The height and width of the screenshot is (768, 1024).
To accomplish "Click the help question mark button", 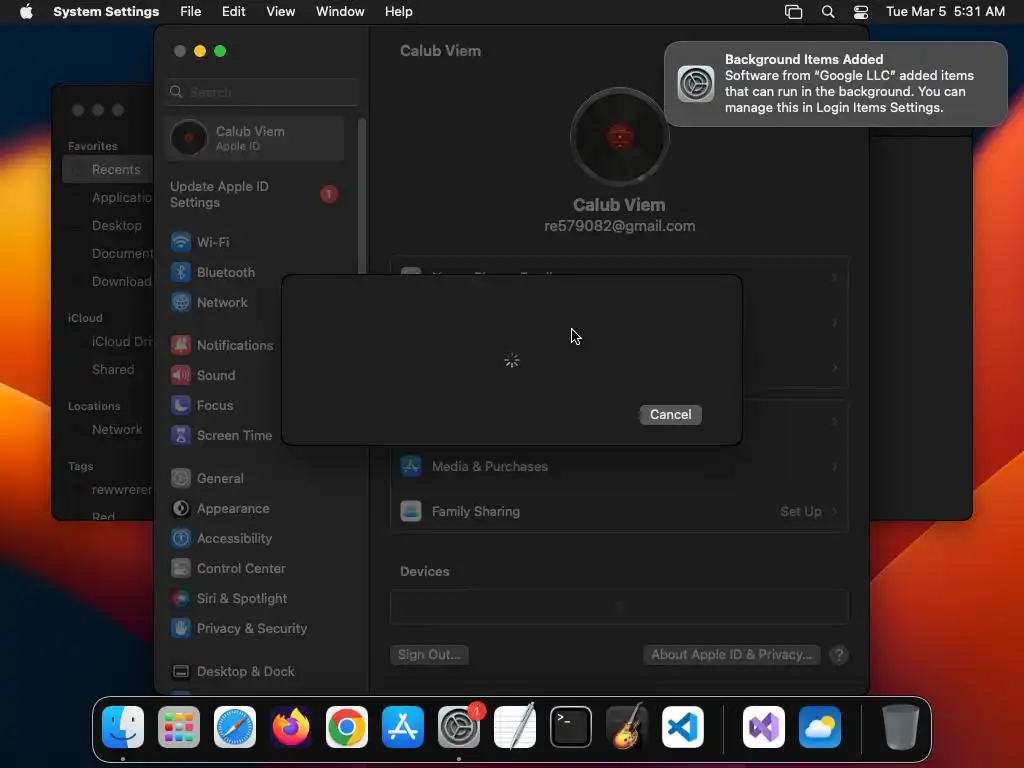I will [839, 654].
